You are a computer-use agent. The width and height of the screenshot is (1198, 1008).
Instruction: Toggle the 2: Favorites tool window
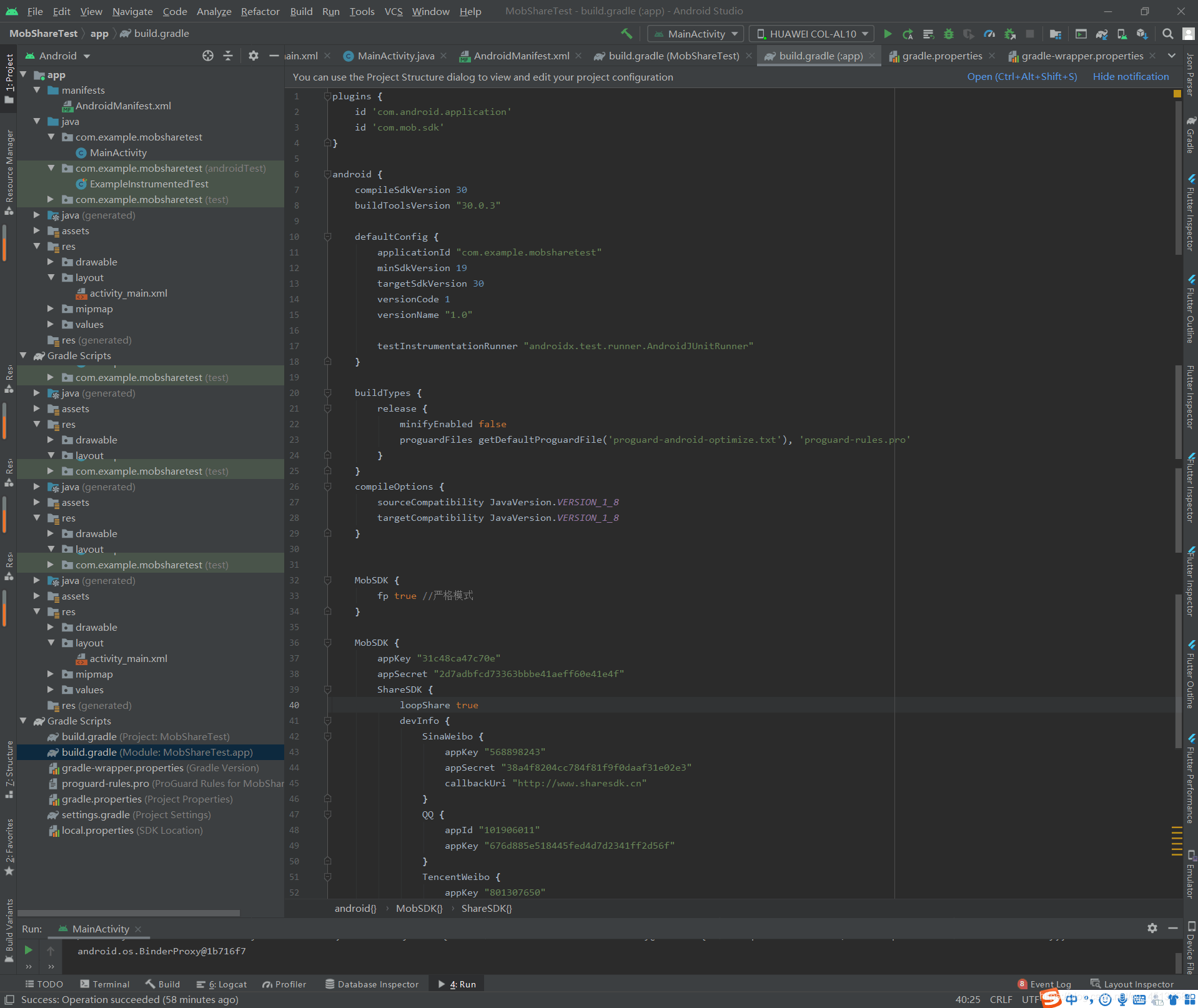pos(9,847)
